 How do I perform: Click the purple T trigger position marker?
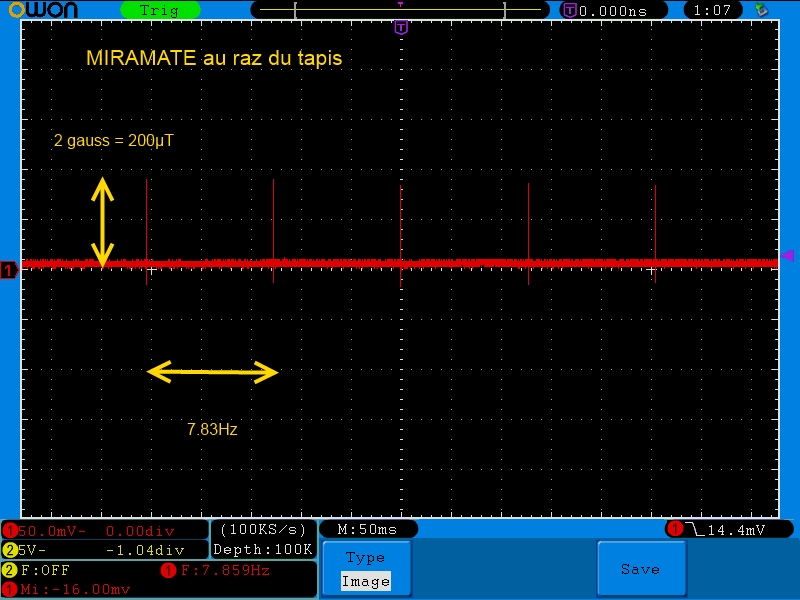(401, 27)
